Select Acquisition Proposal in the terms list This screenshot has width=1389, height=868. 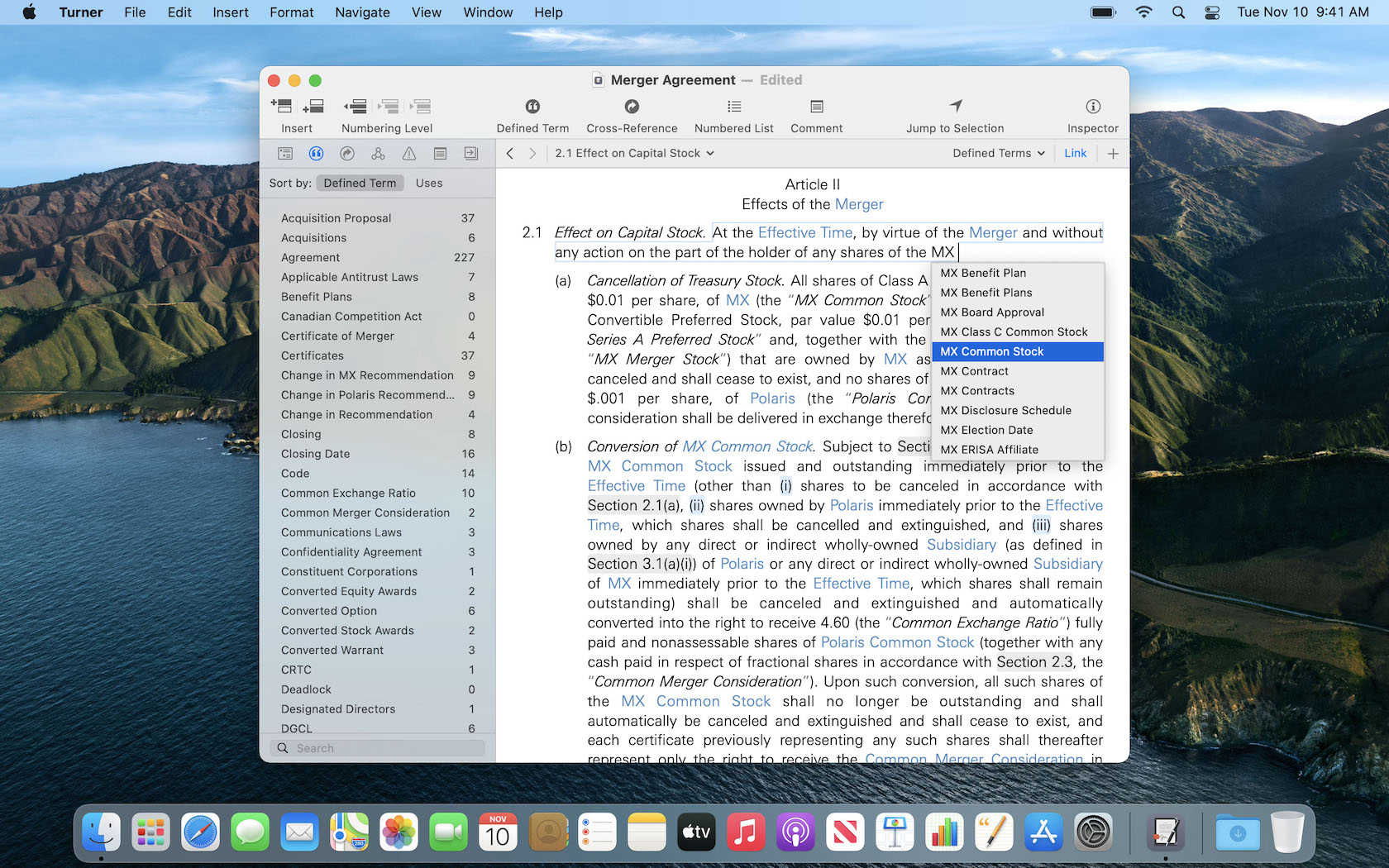pos(377,218)
